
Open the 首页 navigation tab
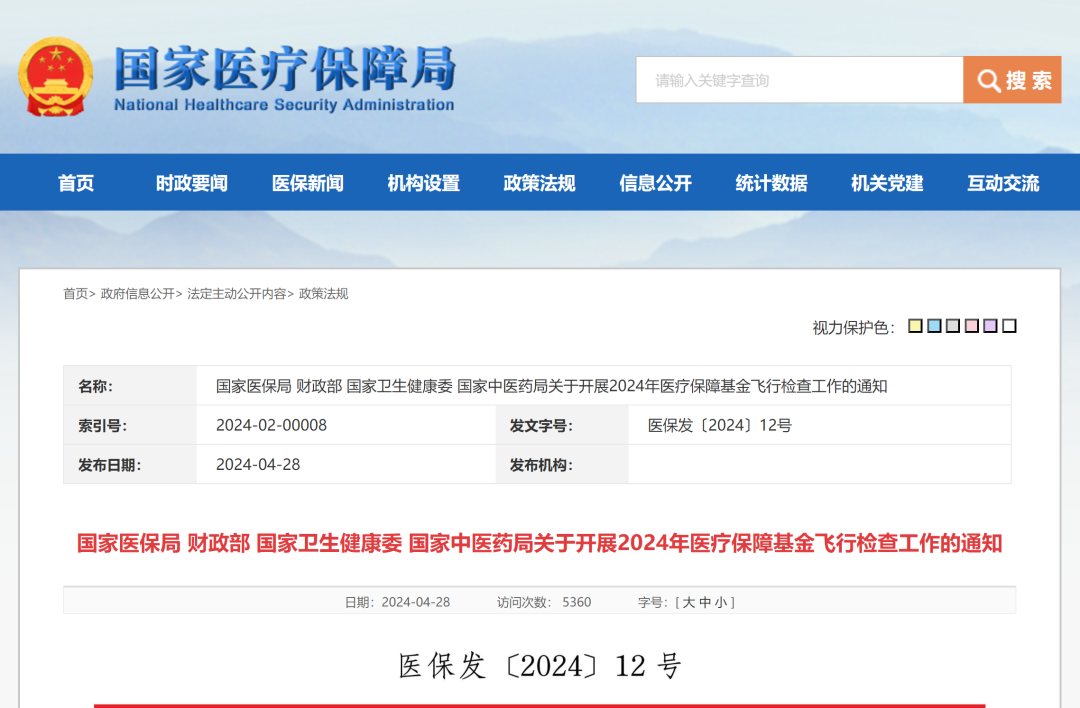click(x=76, y=183)
